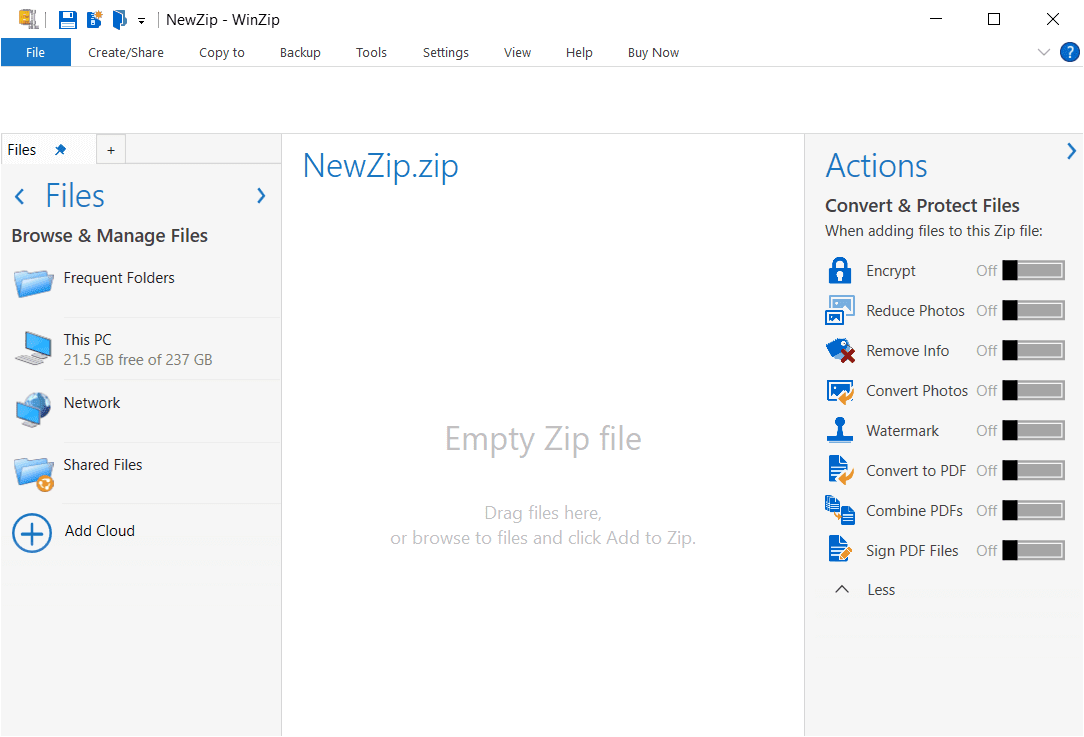Click the Shared Files folder icon
This screenshot has width=1084, height=737.
pos(34,474)
